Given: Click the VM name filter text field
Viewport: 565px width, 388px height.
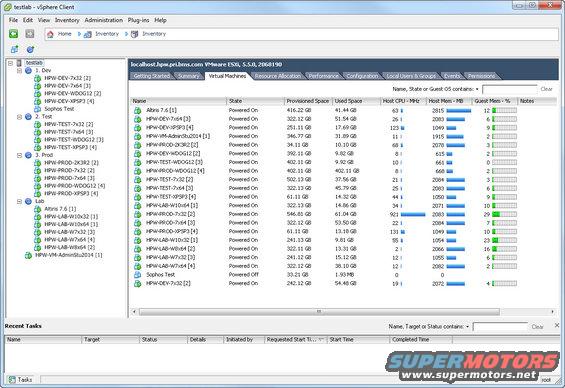Looking at the screenshot, I should 509,89.
